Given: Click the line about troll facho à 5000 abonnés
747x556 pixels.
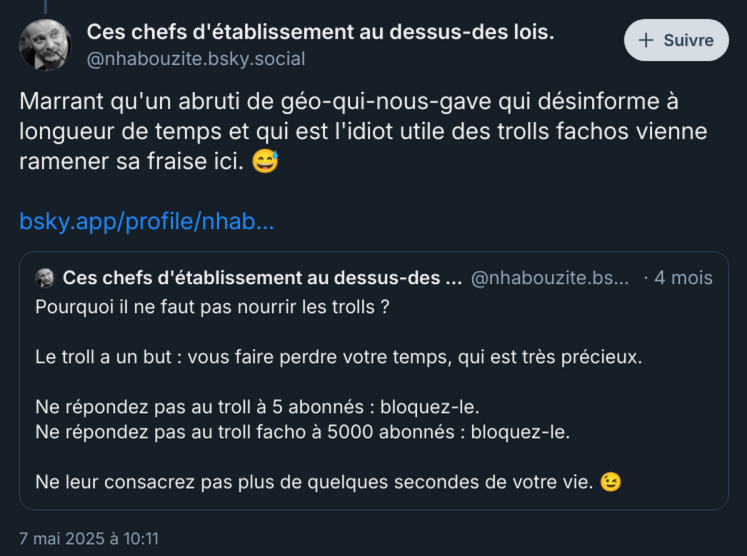Looking at the screenshot, I should tap(302, 432).
